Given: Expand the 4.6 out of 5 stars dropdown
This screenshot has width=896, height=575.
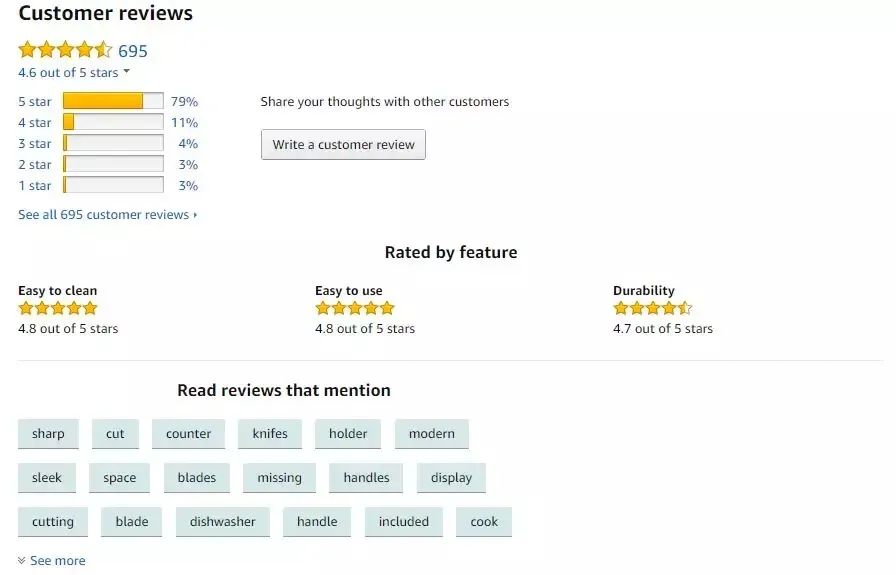Looking at the screenshot, I should point(74,73).
